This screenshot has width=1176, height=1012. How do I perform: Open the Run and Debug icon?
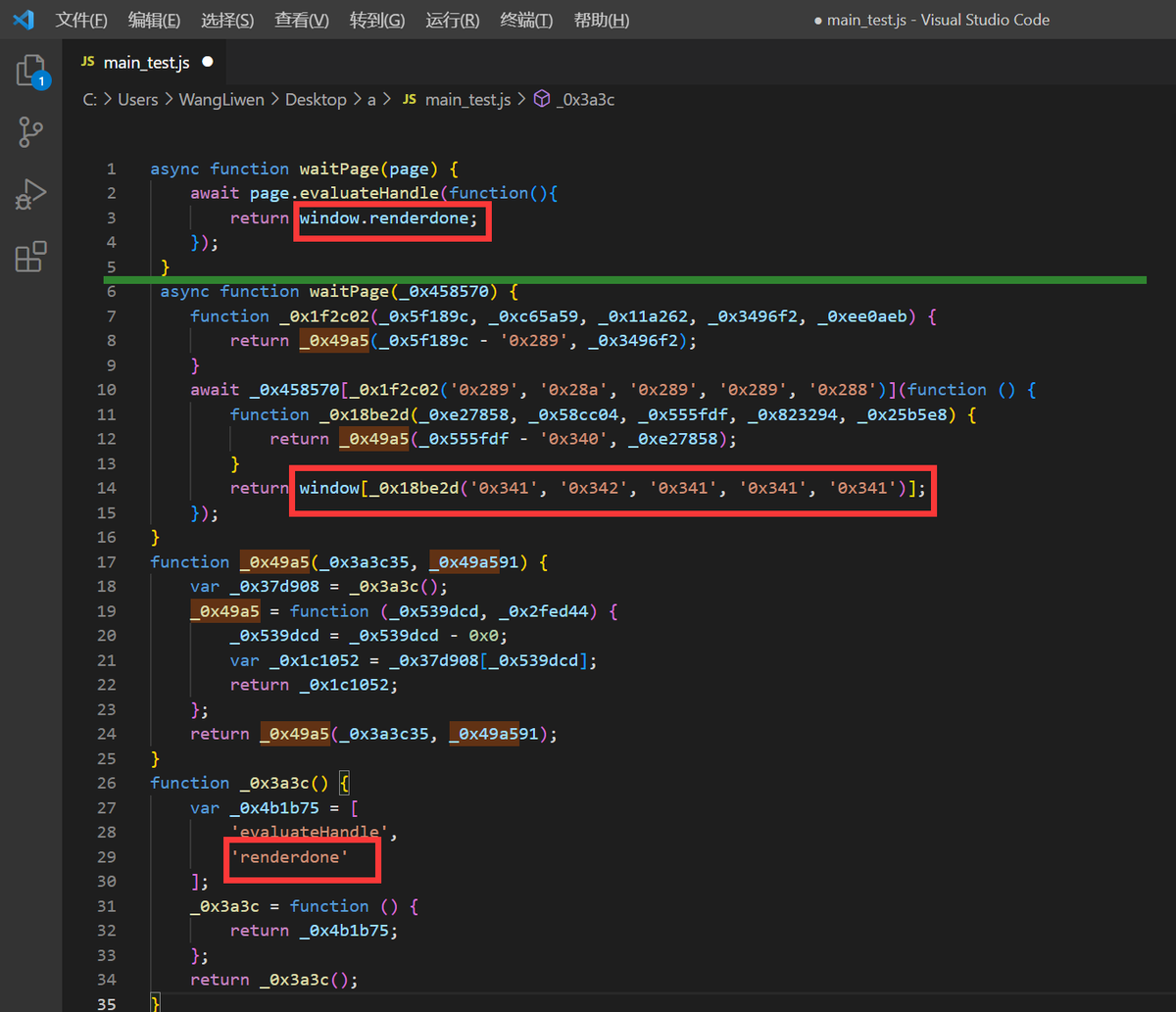tap(29, 194)
